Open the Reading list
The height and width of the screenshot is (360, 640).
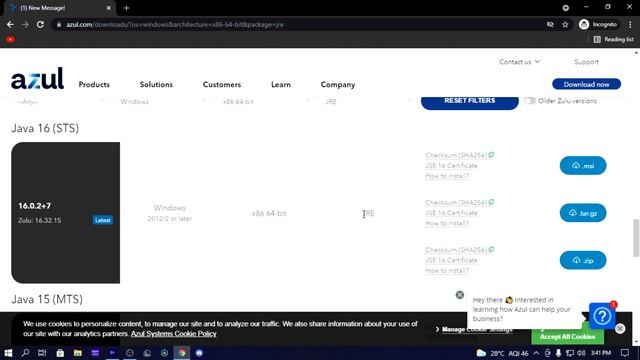coord(613,39)
